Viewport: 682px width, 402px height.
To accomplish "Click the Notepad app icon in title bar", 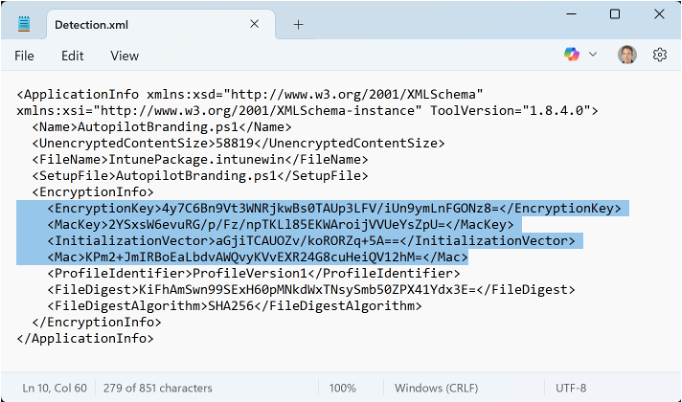I will 24,24.
